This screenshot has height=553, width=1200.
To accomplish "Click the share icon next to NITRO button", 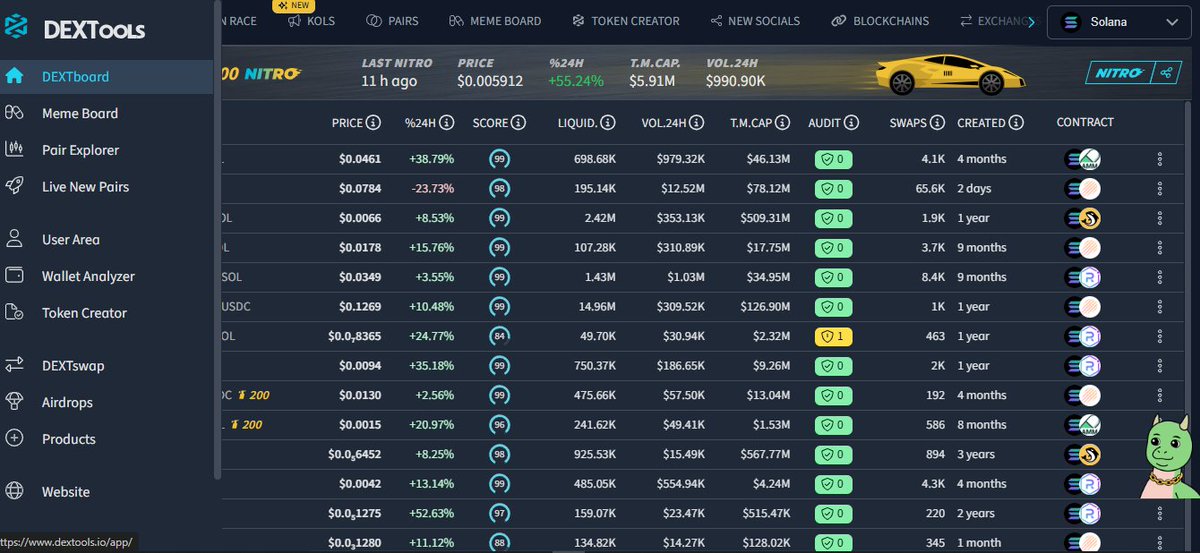I will [x=1167, y=73].
